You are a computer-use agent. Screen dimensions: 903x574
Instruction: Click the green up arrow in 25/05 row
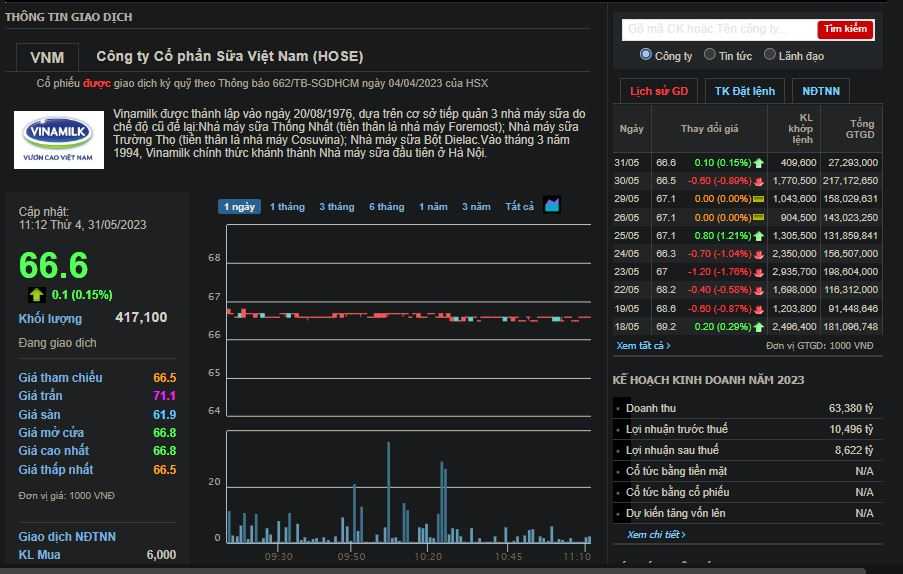click(x=759, y=236)
